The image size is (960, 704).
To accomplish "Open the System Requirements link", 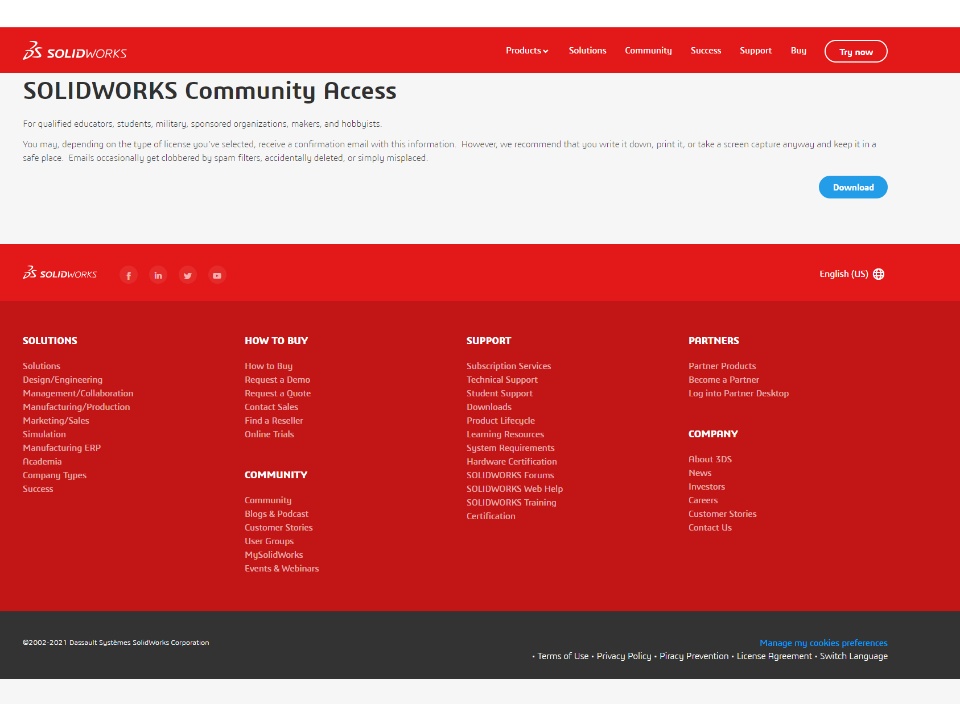I will (511, 447).
